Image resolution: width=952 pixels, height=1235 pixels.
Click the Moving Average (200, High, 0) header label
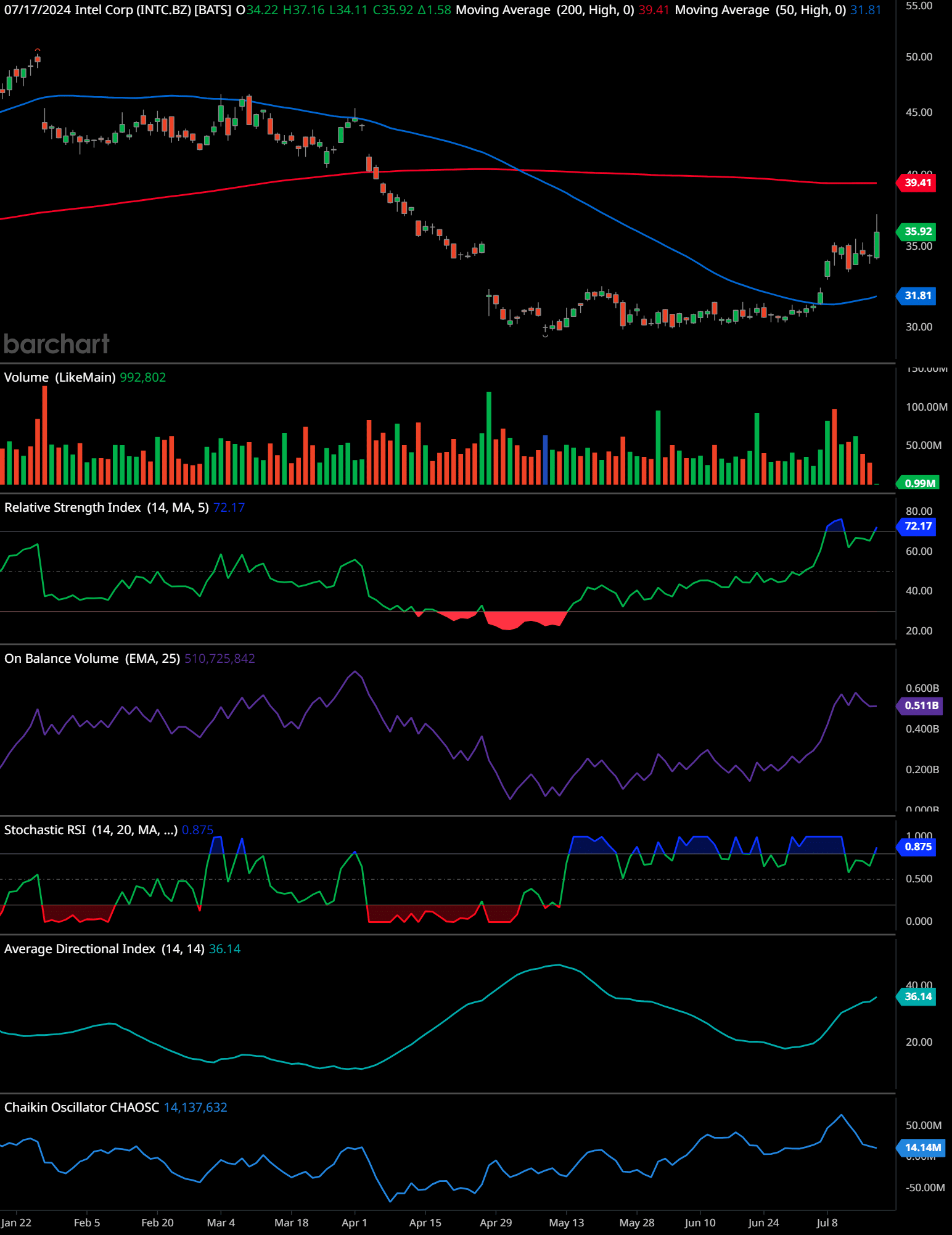(x=545, y=10)
